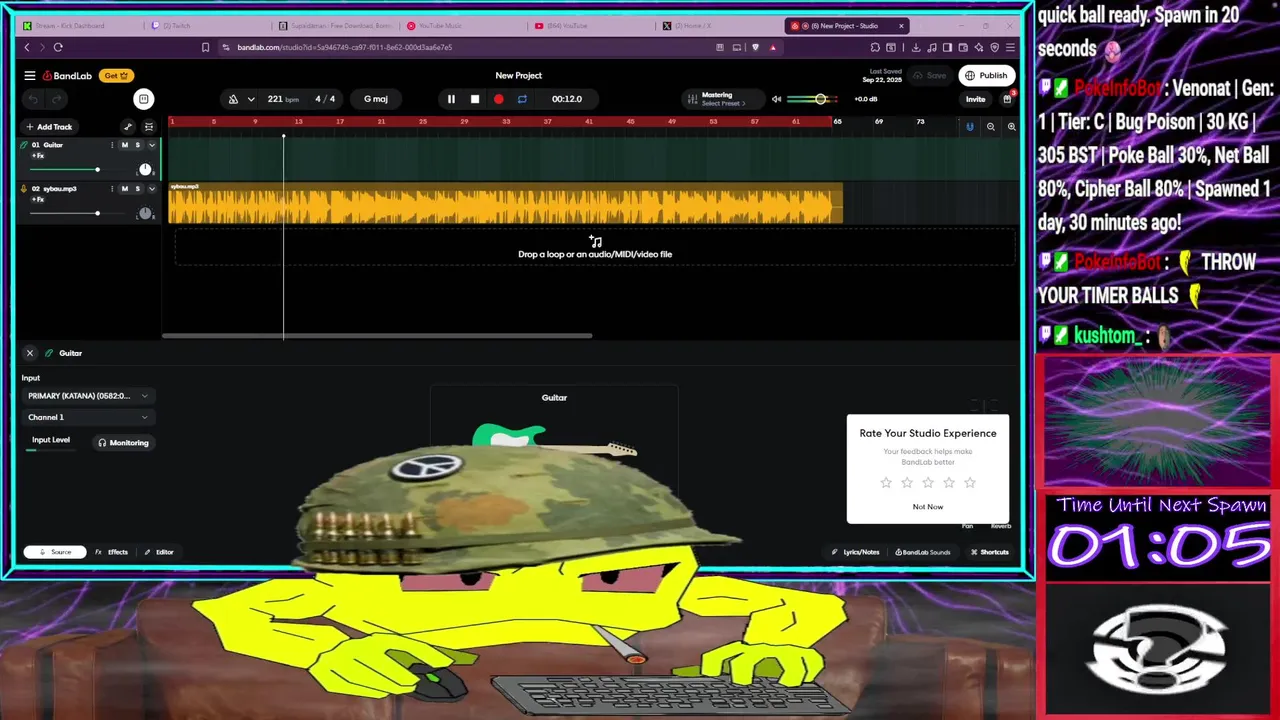Rate the studio with the fifth star

click(970, 483)
